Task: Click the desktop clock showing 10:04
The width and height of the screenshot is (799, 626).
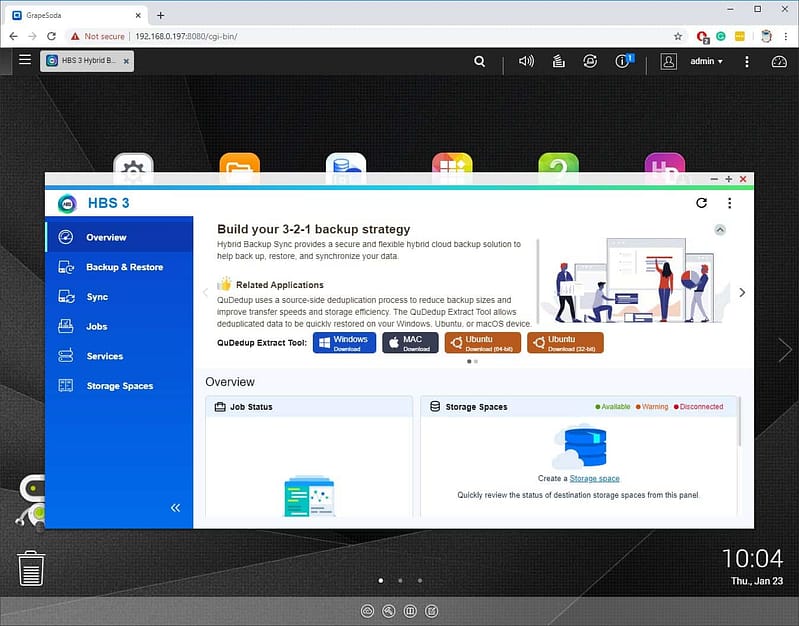Action: click(x=753, y=558)
